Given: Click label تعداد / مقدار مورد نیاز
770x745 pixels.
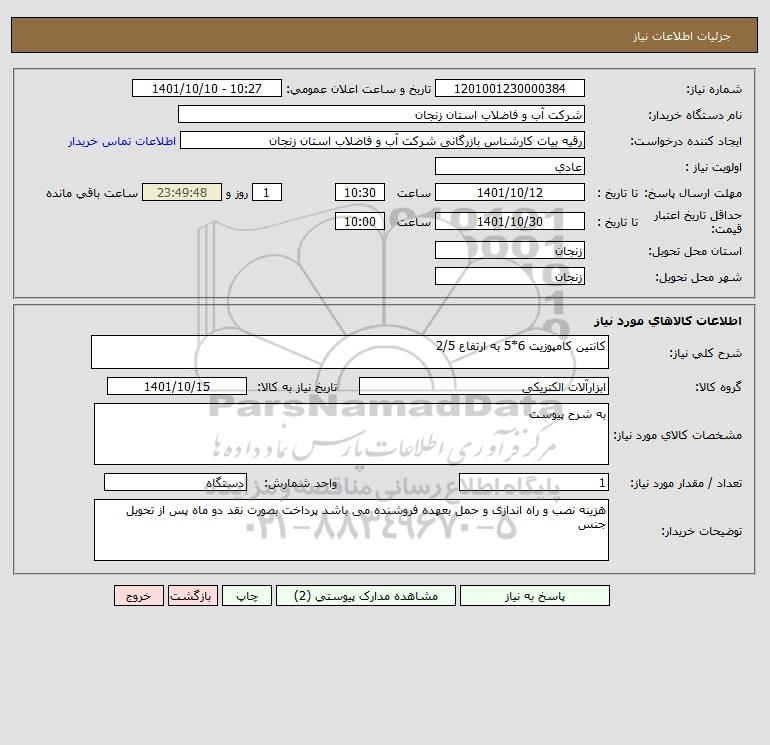Looking at the screenshot, I should [x=686, y=484].
